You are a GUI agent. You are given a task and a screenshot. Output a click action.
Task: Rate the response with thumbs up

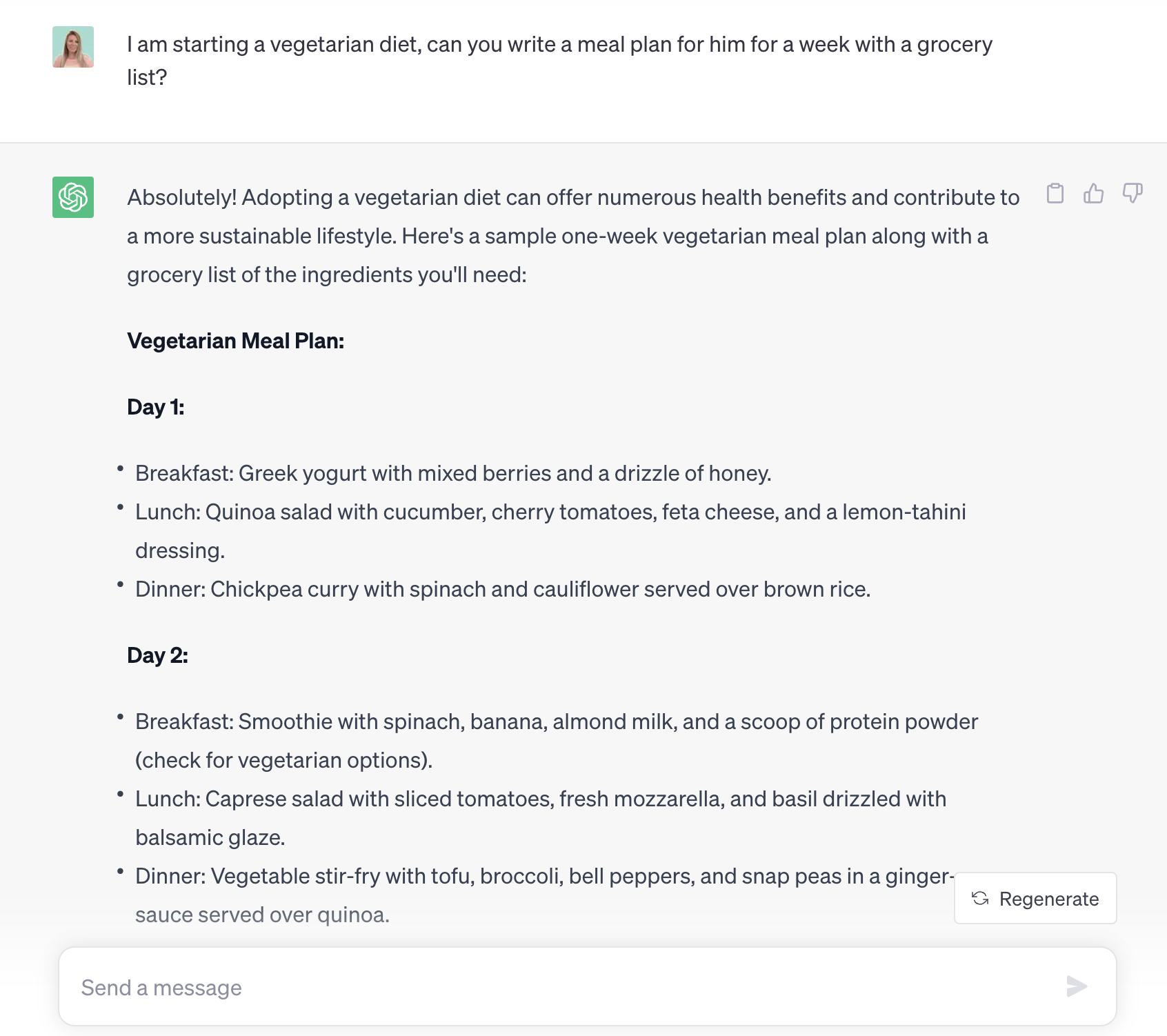pyautogui.click(x=1094, y=195)
